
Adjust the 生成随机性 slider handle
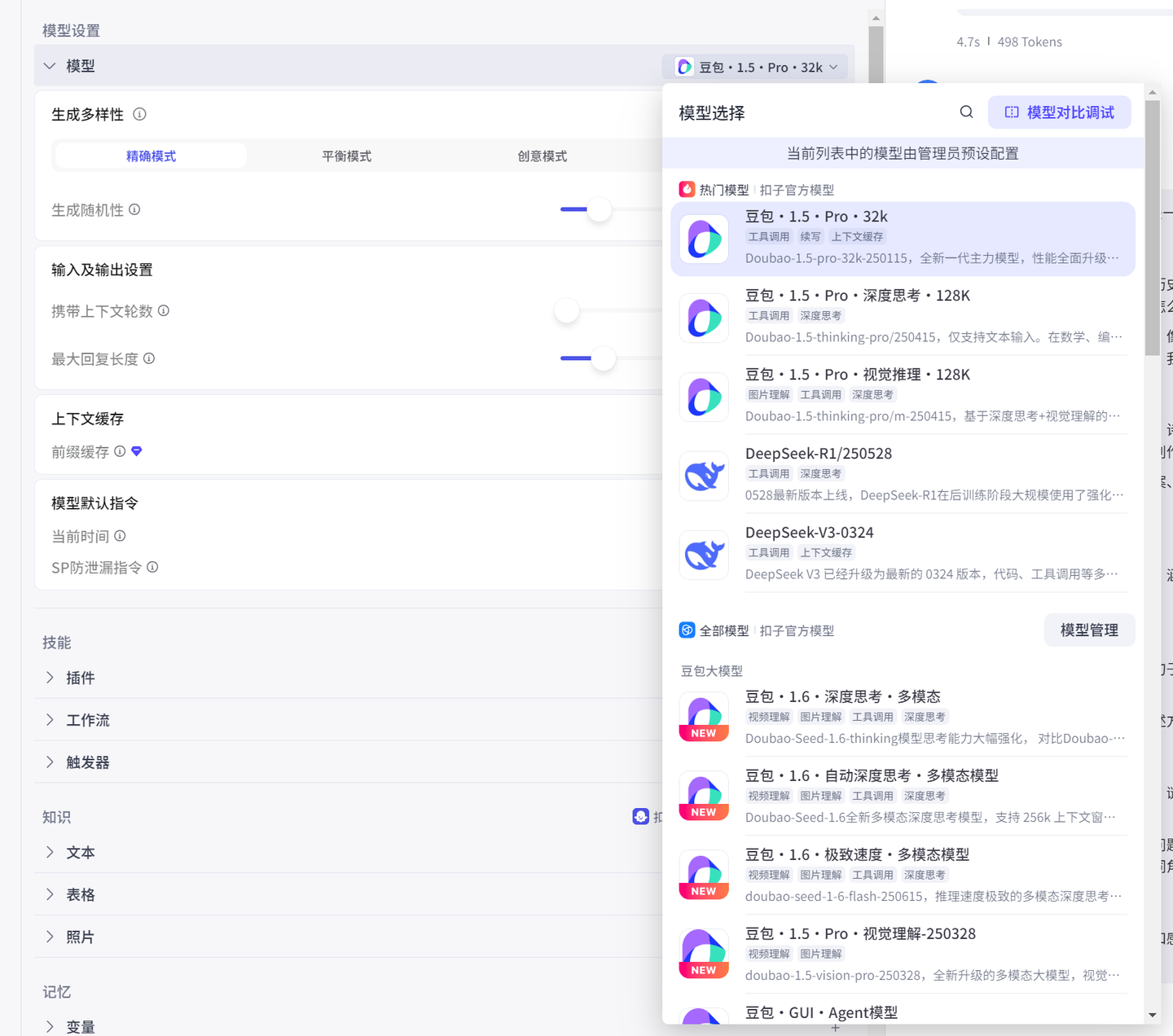click(x=600, y=209)
